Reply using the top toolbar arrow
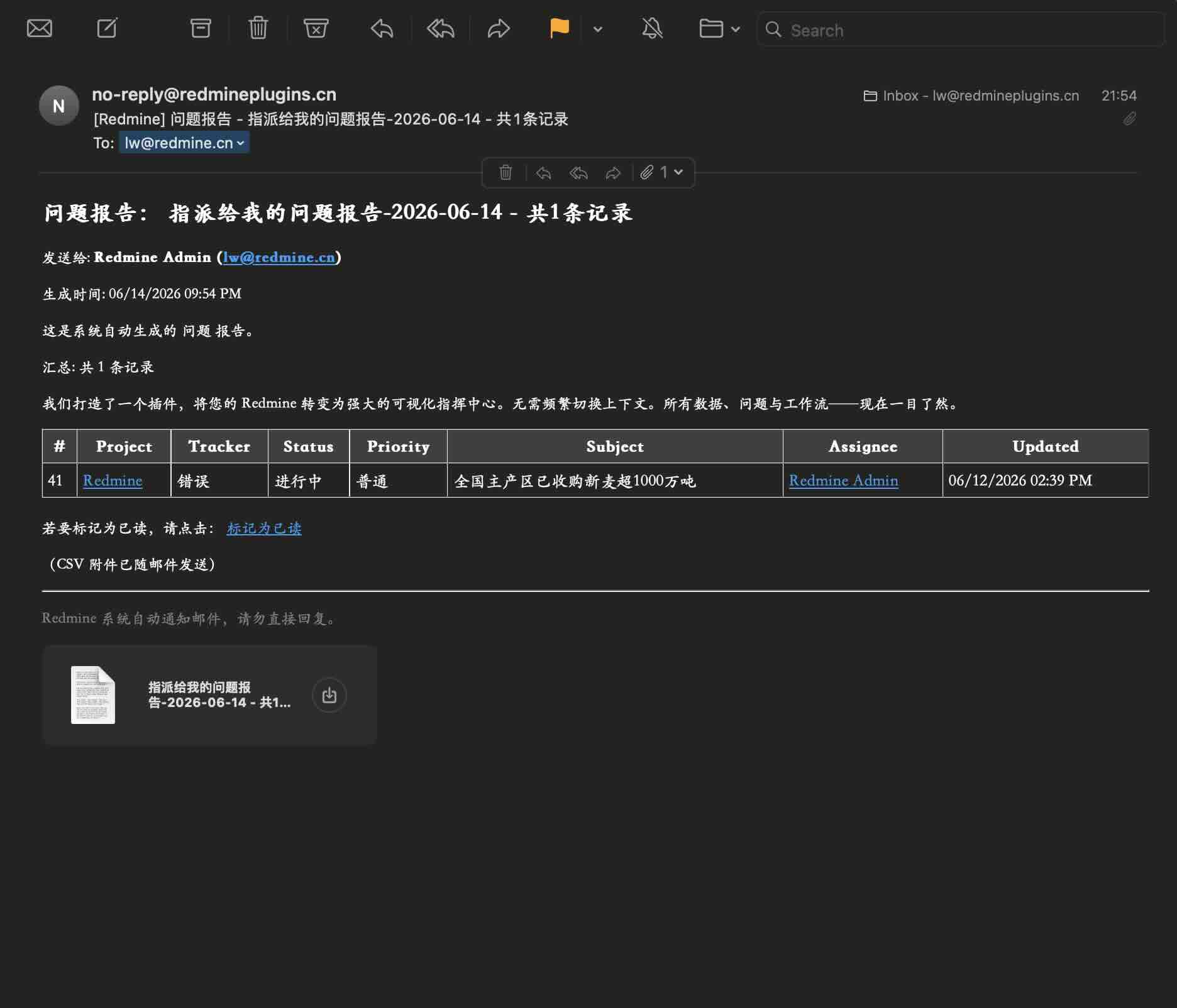 pos(382,28)
